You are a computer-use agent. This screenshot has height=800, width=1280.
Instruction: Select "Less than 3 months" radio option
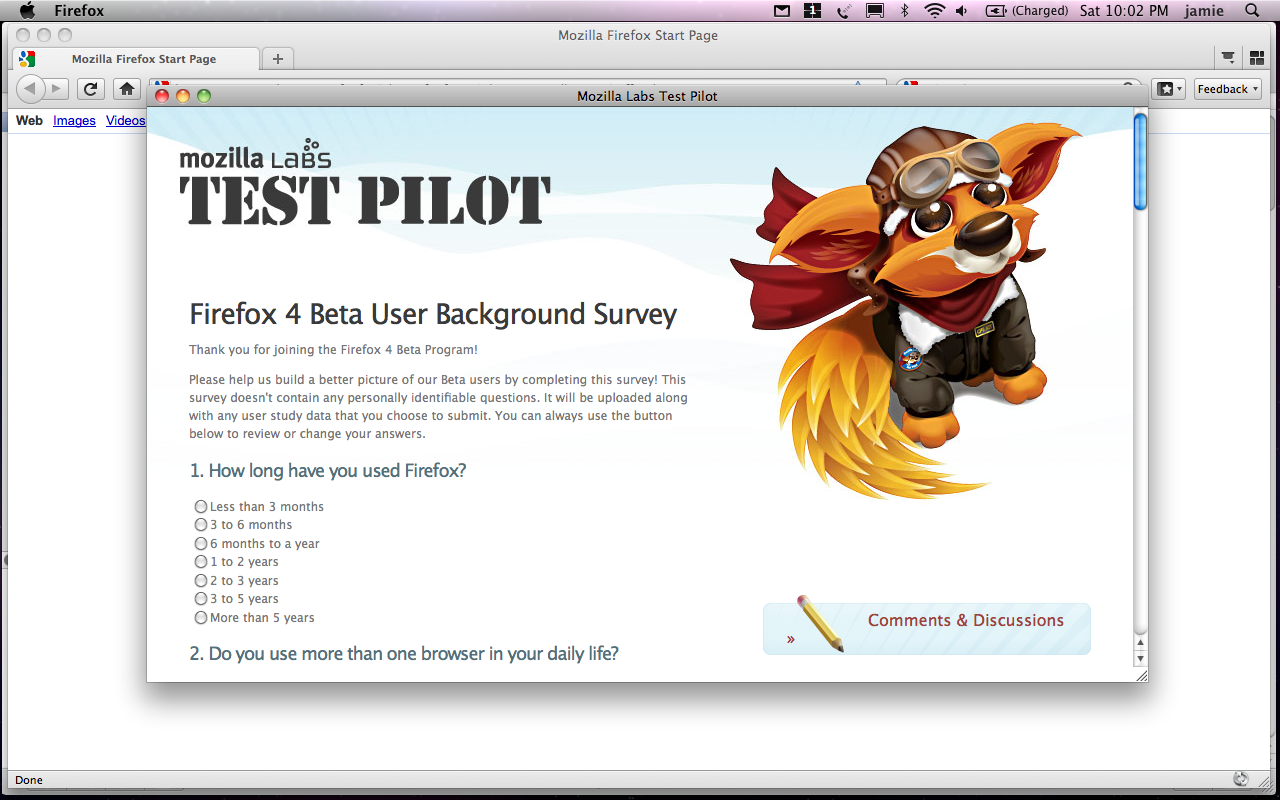[201, 507]
